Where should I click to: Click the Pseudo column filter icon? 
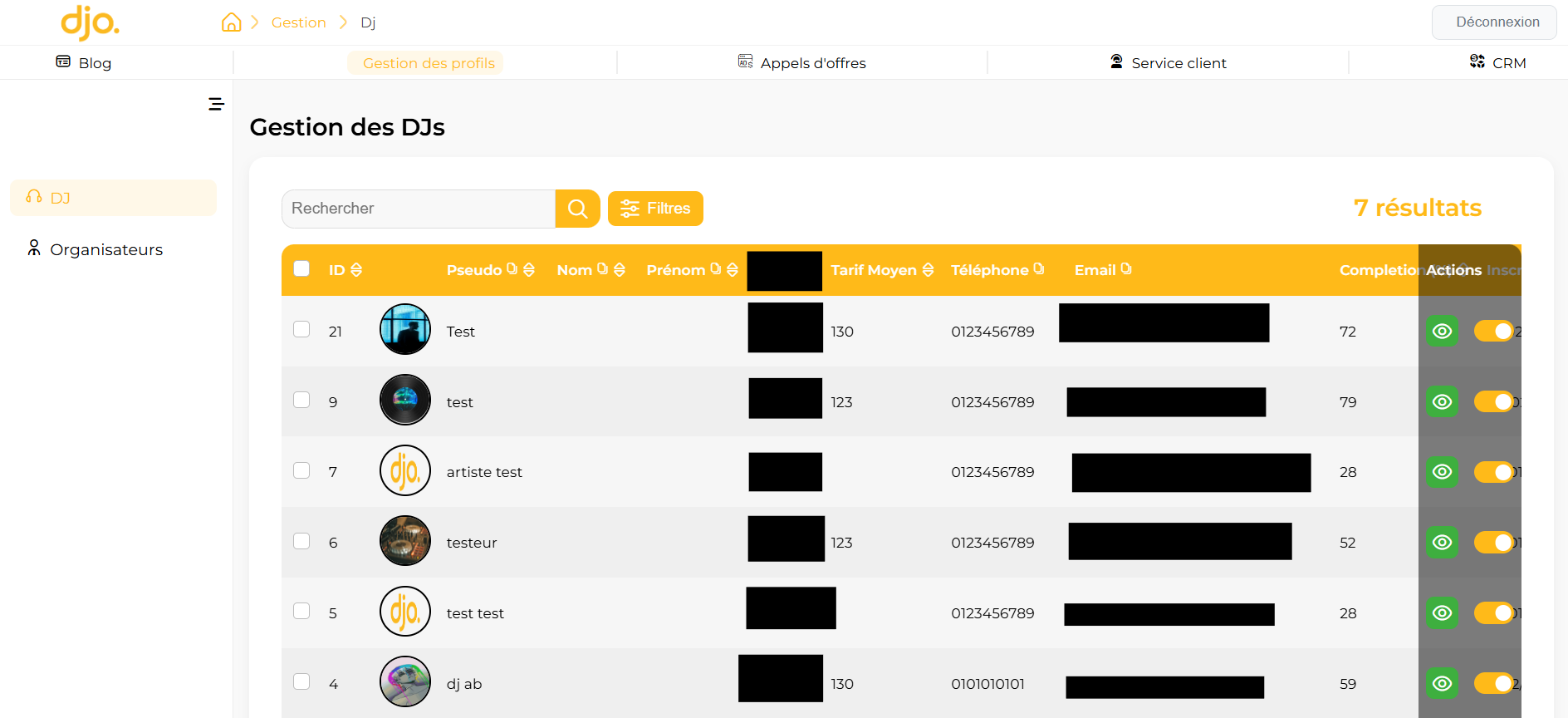tap(512, 269)
